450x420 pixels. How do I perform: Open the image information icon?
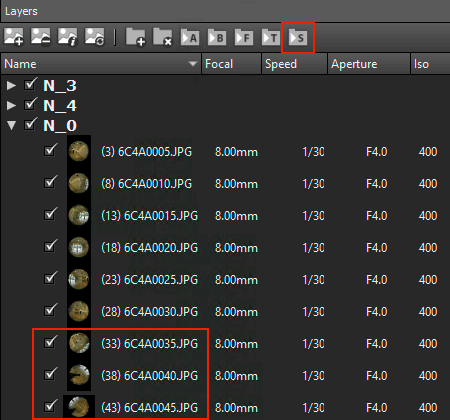(x=68, y=37)
